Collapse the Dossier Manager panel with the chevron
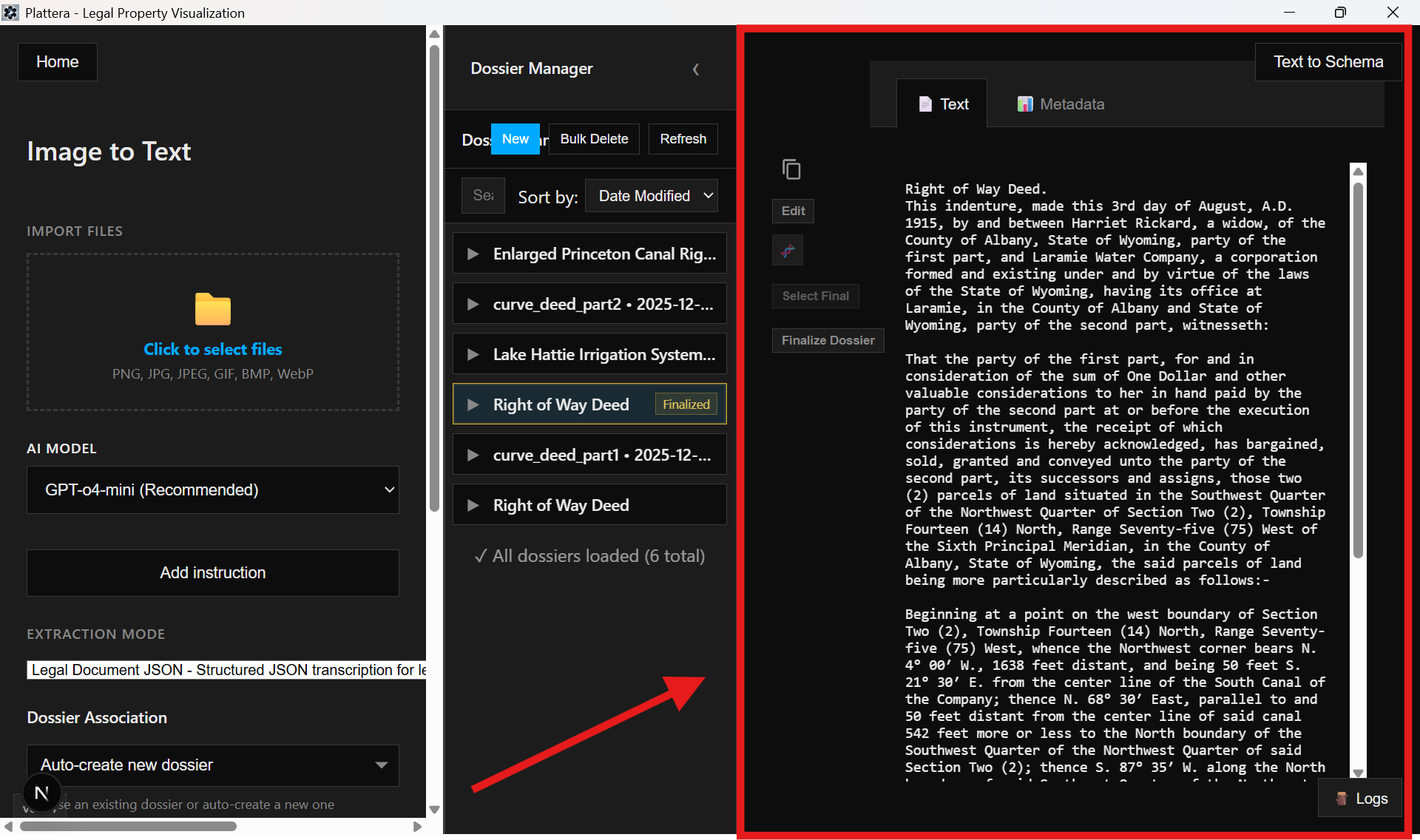 [696, 69]
